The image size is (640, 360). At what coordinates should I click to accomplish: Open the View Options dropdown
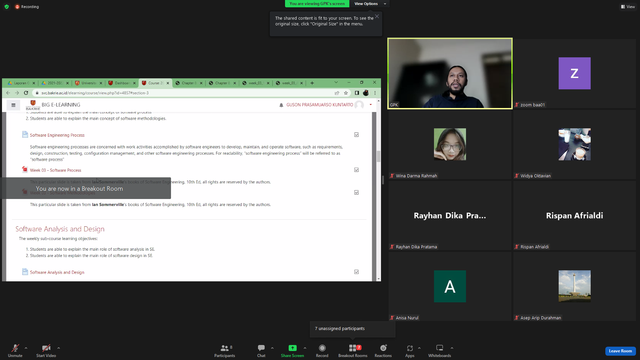(370, 4)
